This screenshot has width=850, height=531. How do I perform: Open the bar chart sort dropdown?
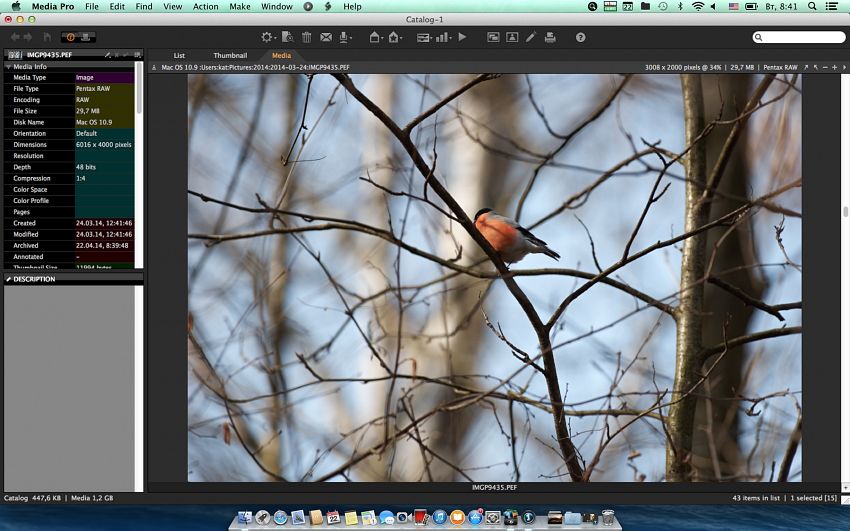coord(443,37)
